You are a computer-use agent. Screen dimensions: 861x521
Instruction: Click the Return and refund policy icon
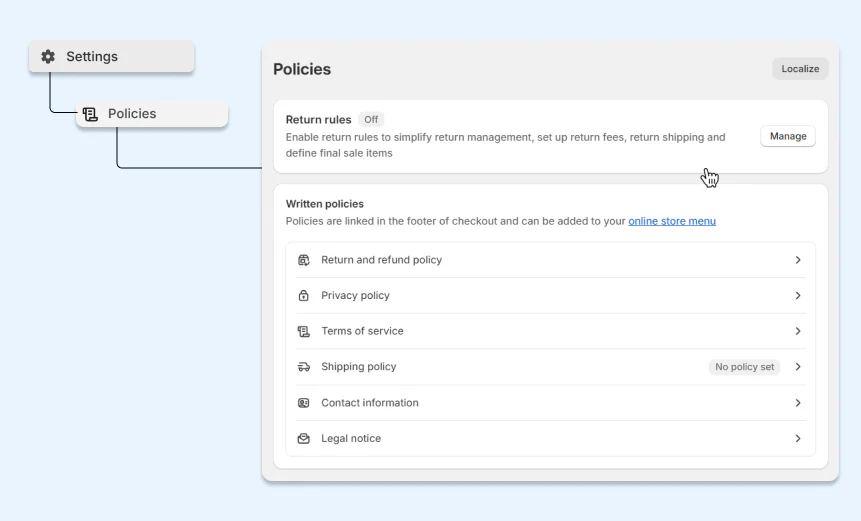pos(304,260)
